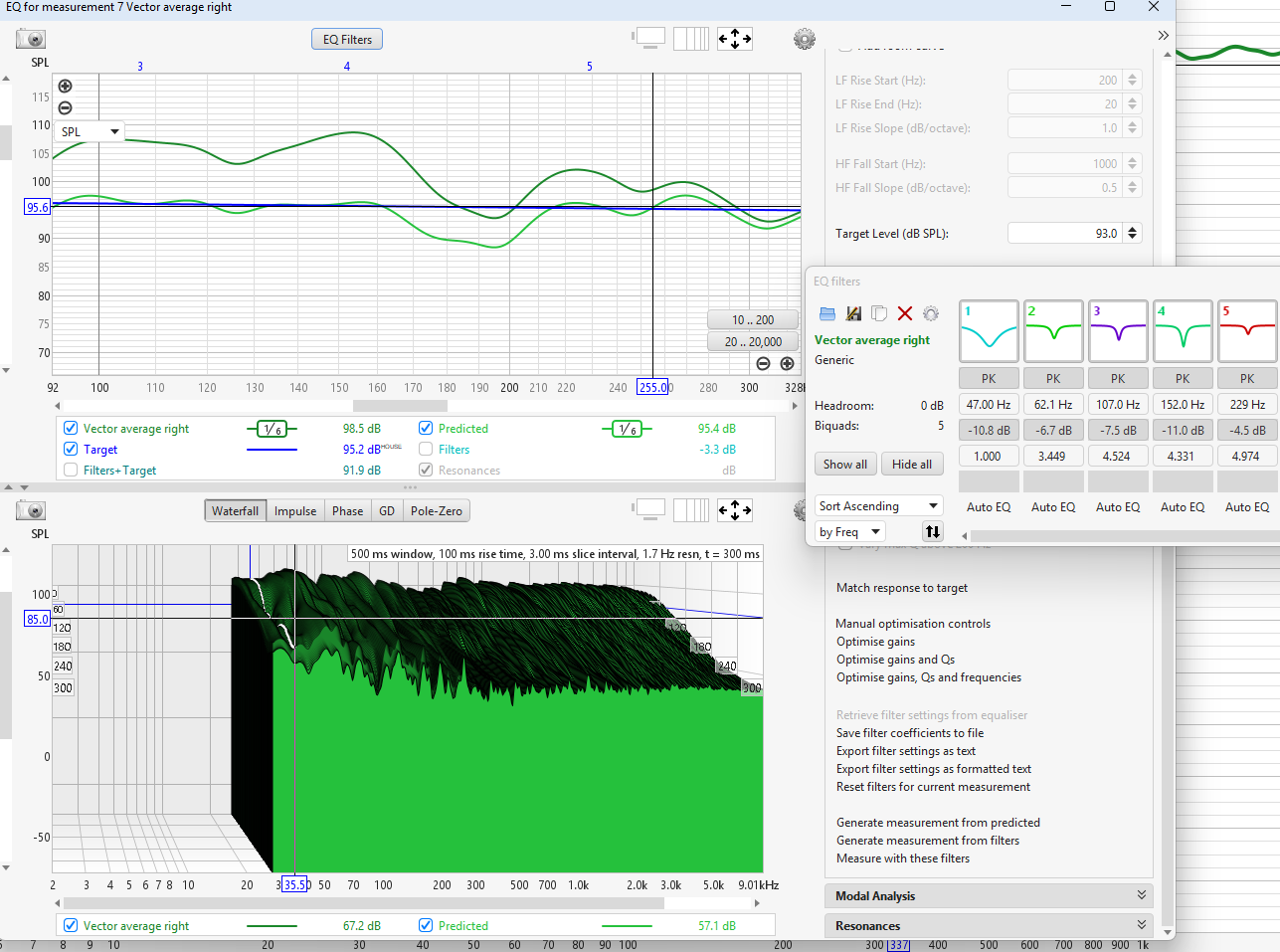
Task: Zoom out vertical axis on EQ graph
Action: point(65,107)
